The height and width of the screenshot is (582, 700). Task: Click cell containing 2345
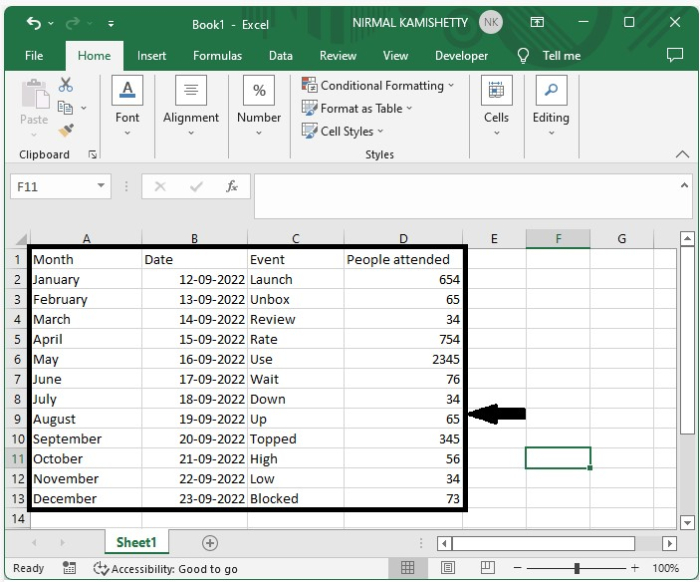[x=403, y=359]
